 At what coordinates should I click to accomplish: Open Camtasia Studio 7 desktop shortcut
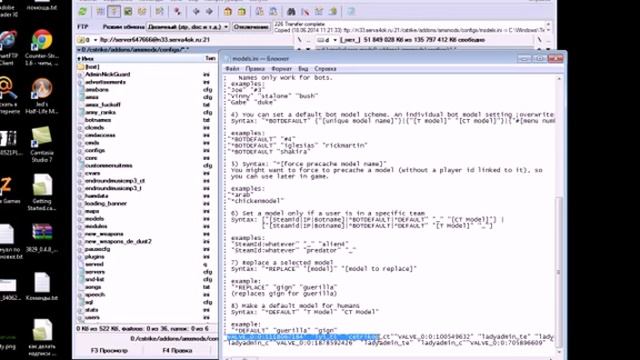click(x=42, y=144)
